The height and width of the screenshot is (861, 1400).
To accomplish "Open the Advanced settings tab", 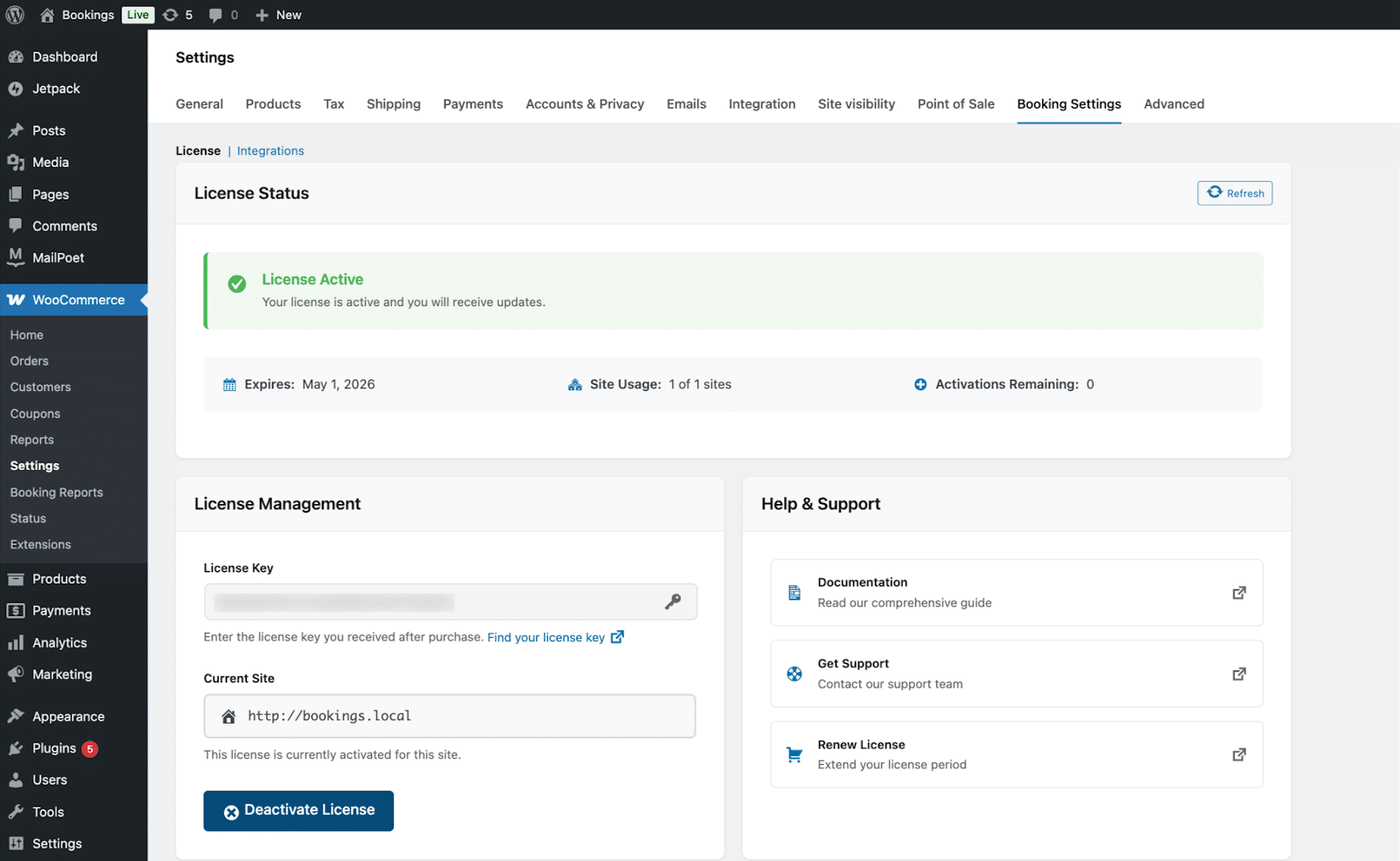I will coord(1174,104).
